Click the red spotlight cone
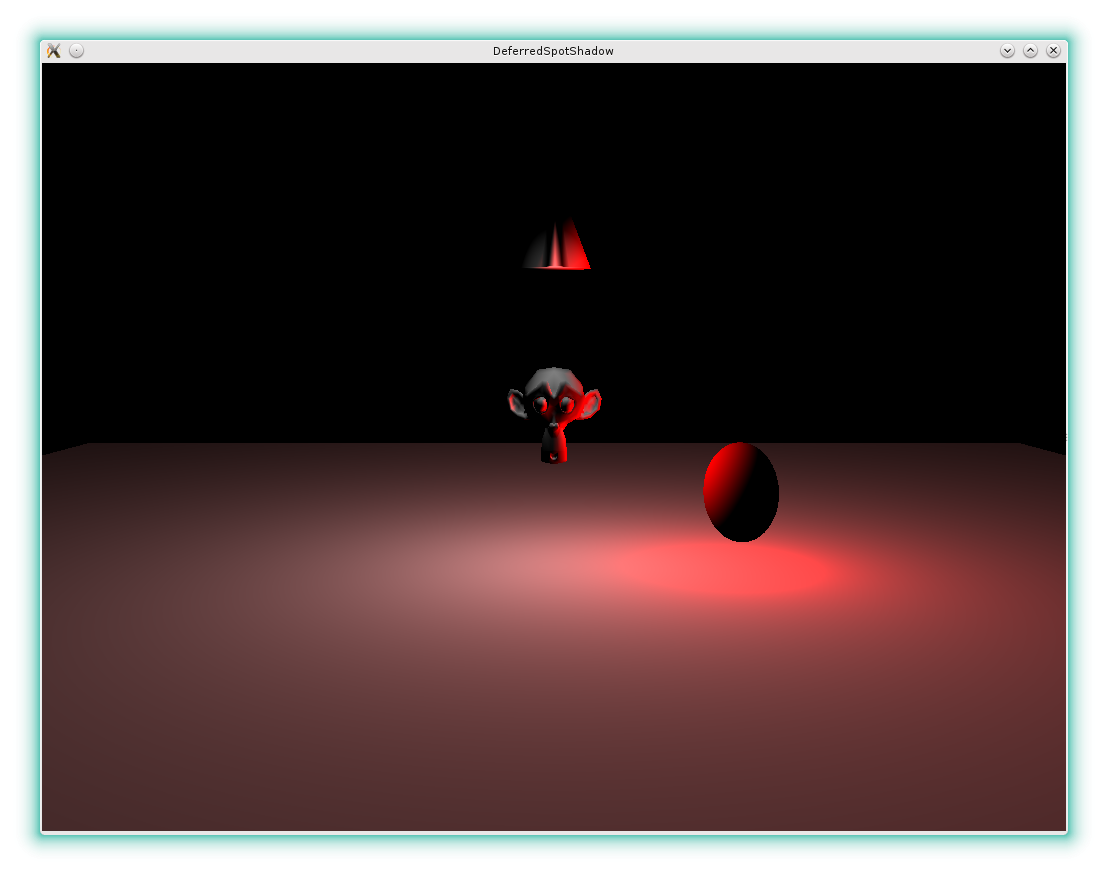1108x875 pixels. [557, 245]
